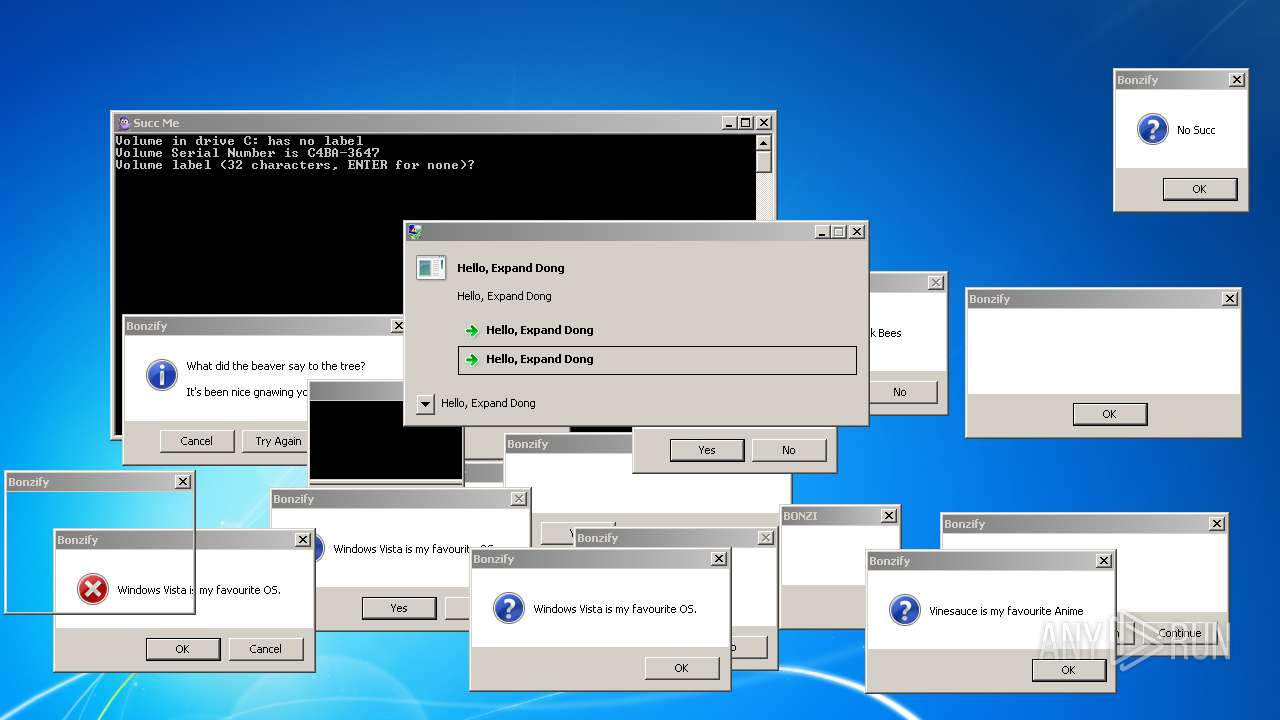Click OK in the No Succ dialog
The width and height of the screenshot is (1280, 720).
point(1199,189)
